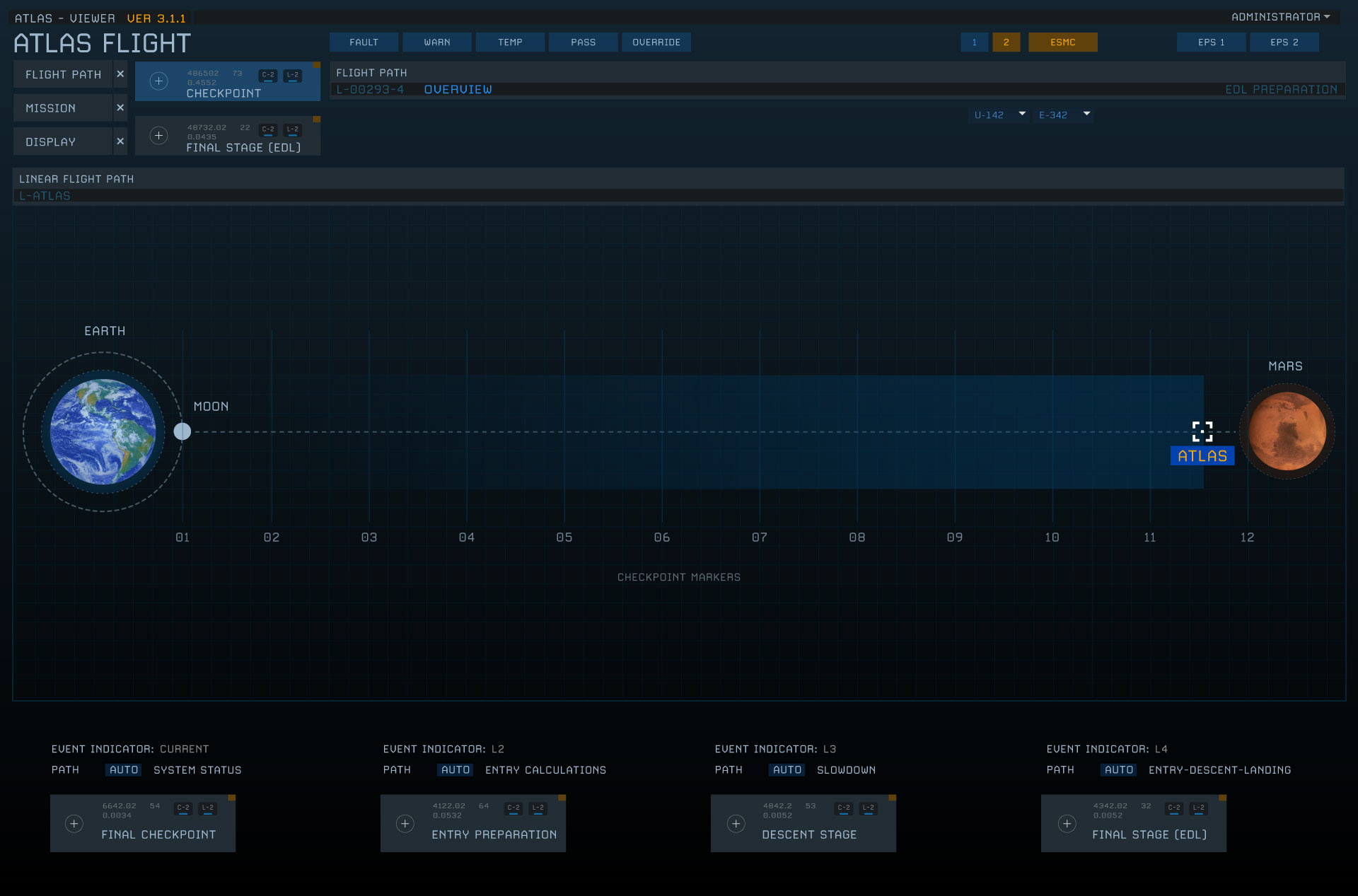Viewport: 1358px width, 896px height.
Task: Open the Administrator user menu
Action: 1280,17
